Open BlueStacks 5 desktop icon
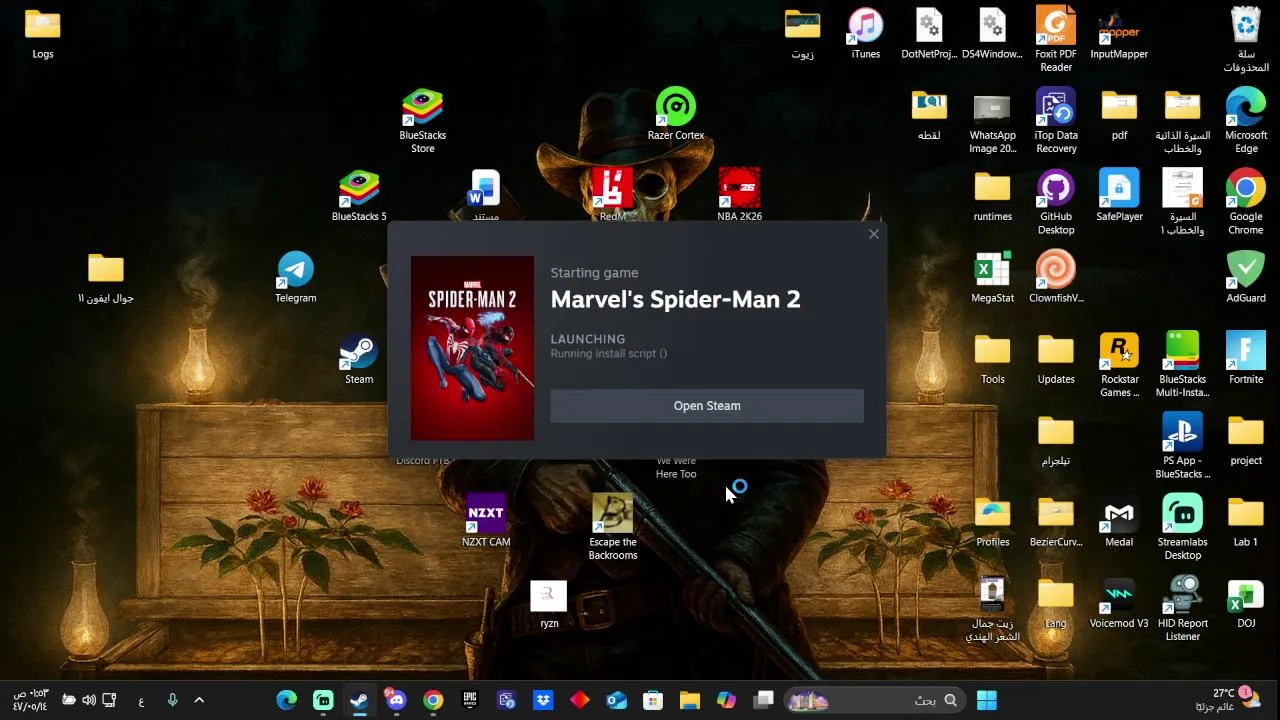 (359, 196)
